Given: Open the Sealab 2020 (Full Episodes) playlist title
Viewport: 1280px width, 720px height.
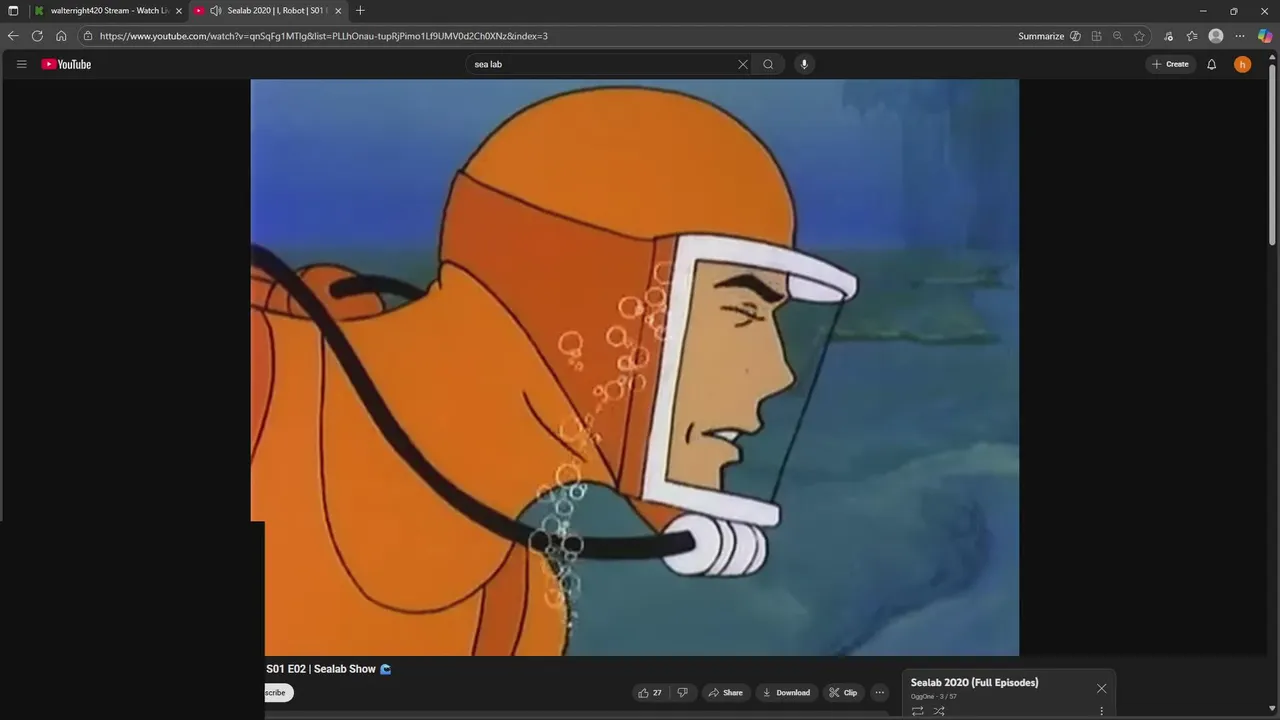Looking at the screenshot, I should click(974, 682).
